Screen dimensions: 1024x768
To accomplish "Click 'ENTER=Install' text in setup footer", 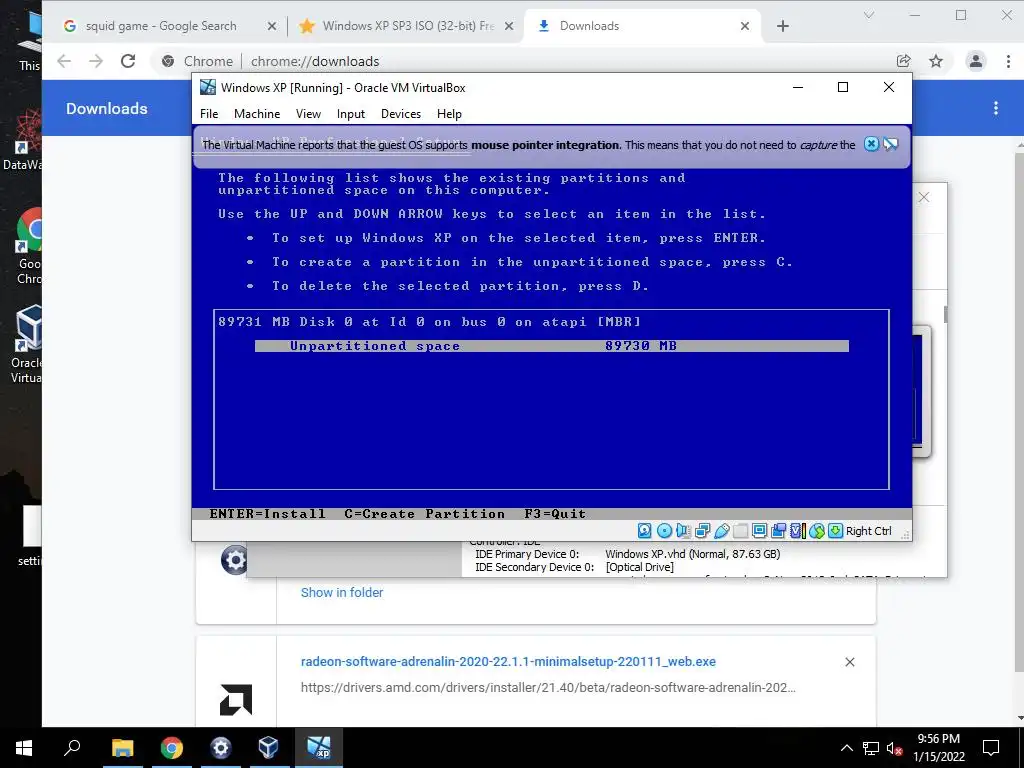I will click(x=267, y=514).
